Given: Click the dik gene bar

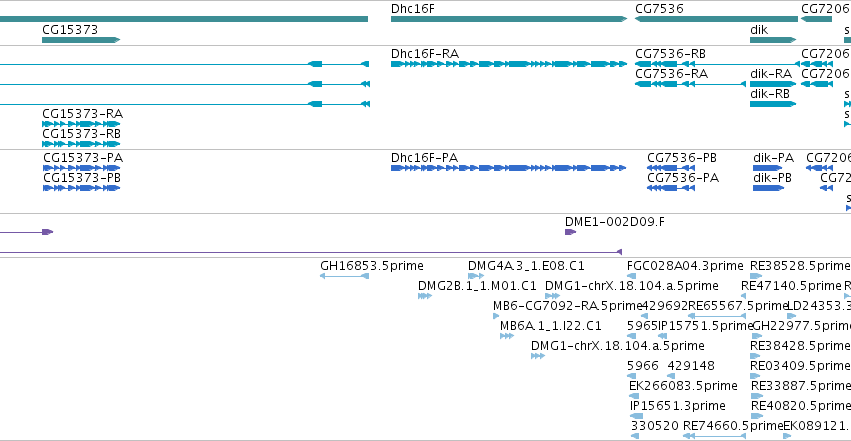Looking at the screenshot, I should [x=773, y=40].
